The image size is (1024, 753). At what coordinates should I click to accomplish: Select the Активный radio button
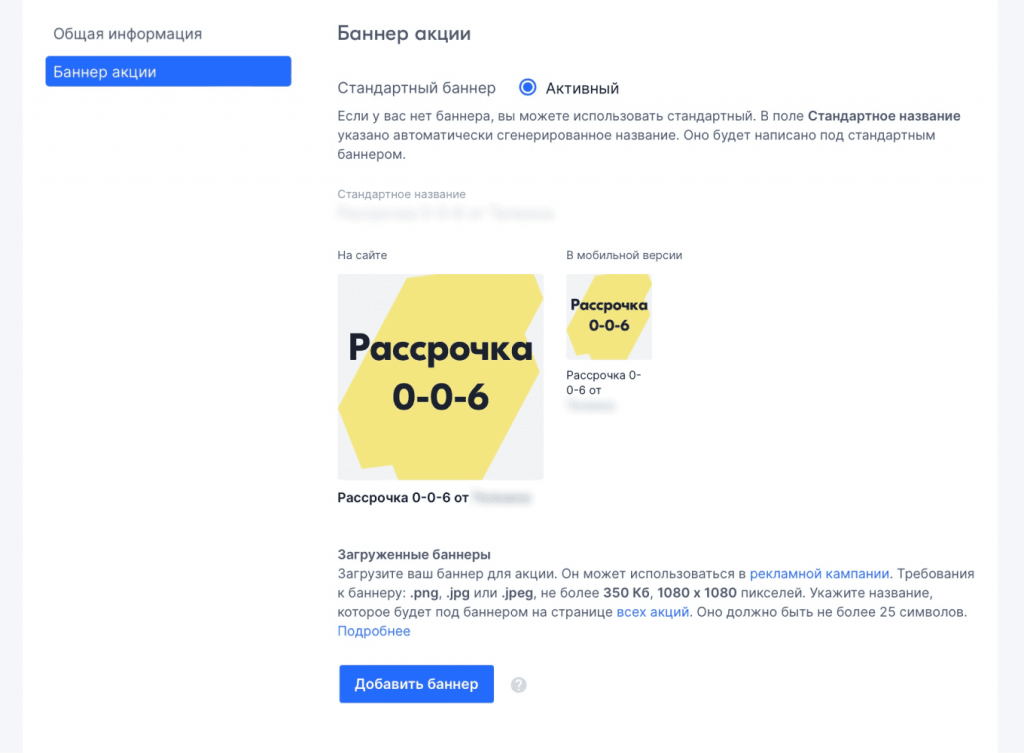click(528, 88)
